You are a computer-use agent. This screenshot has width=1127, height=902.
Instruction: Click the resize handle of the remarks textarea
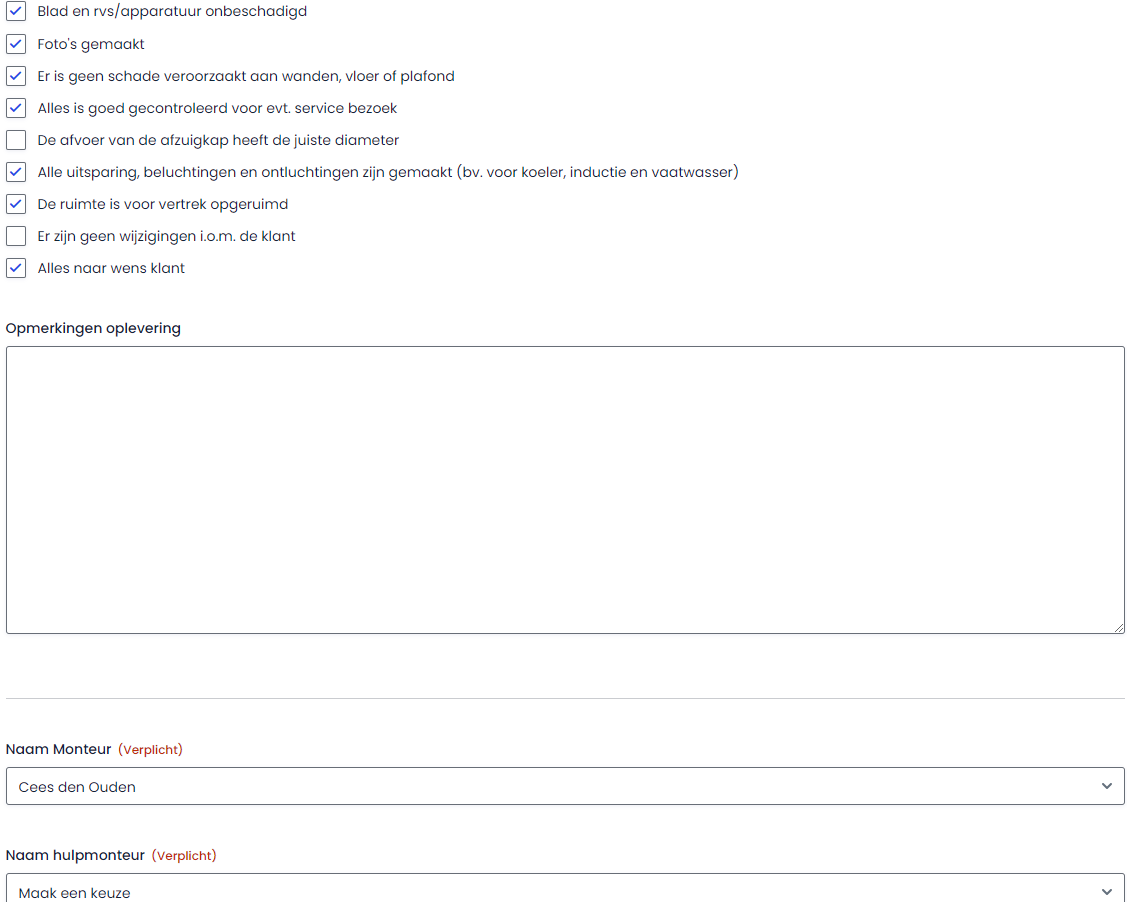pyautogui.click(x=1119, y=628)
